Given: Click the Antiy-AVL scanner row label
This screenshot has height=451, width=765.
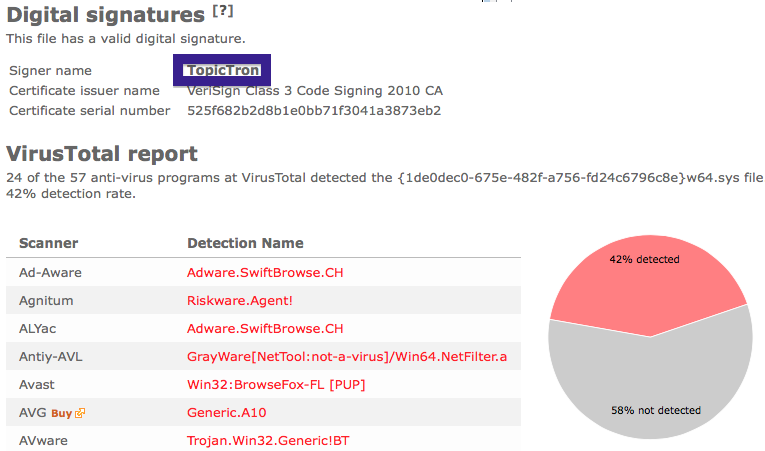Looking at the screenshot, I should click(51, 357).
